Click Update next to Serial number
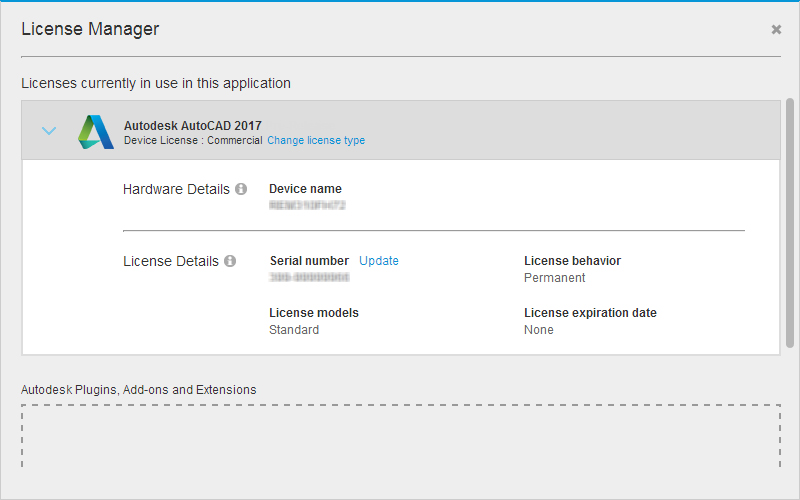The height and width of the screenshot is (500, 800). click(x=379, y=261)
